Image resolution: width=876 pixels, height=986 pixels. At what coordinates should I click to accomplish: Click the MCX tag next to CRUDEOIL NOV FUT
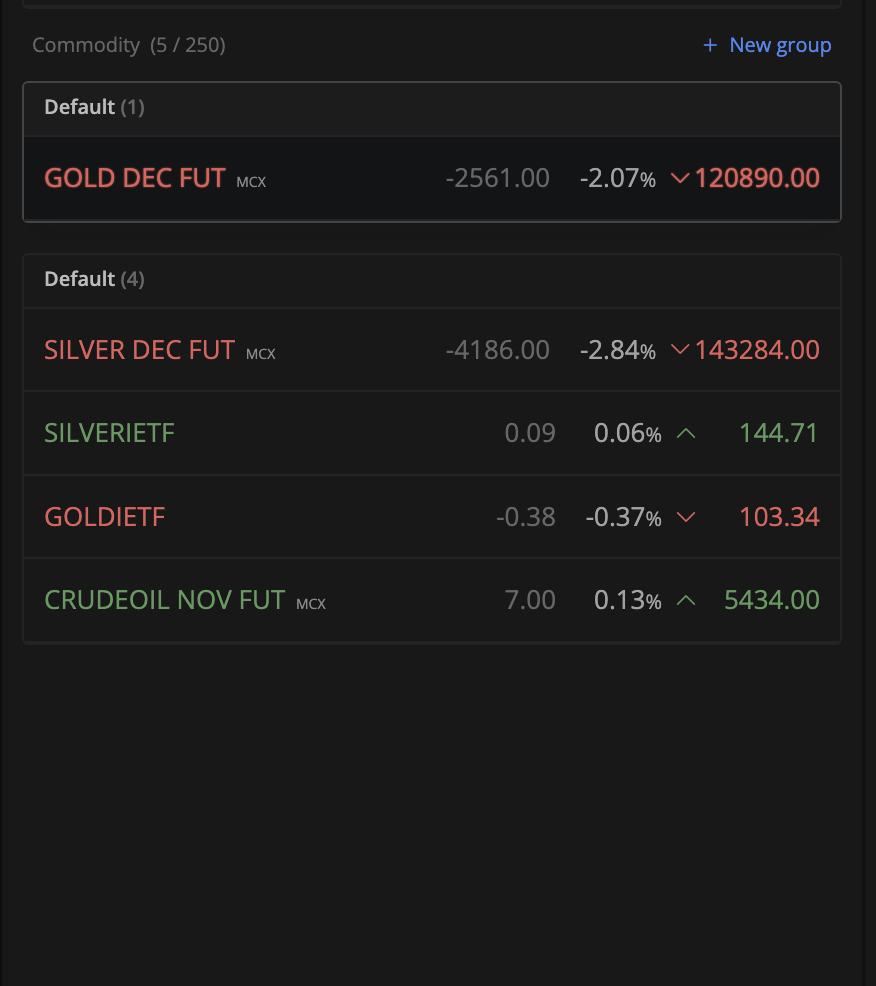(x=311, y=604)
